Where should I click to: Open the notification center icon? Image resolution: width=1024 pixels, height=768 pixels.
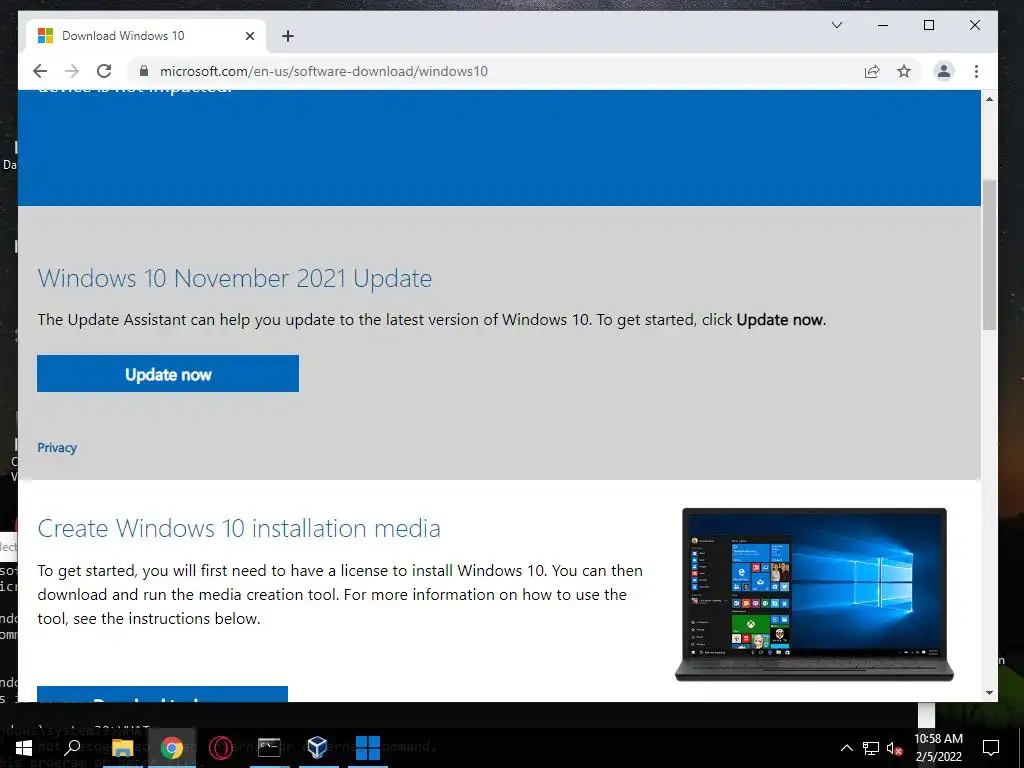(x=991, y=748)
